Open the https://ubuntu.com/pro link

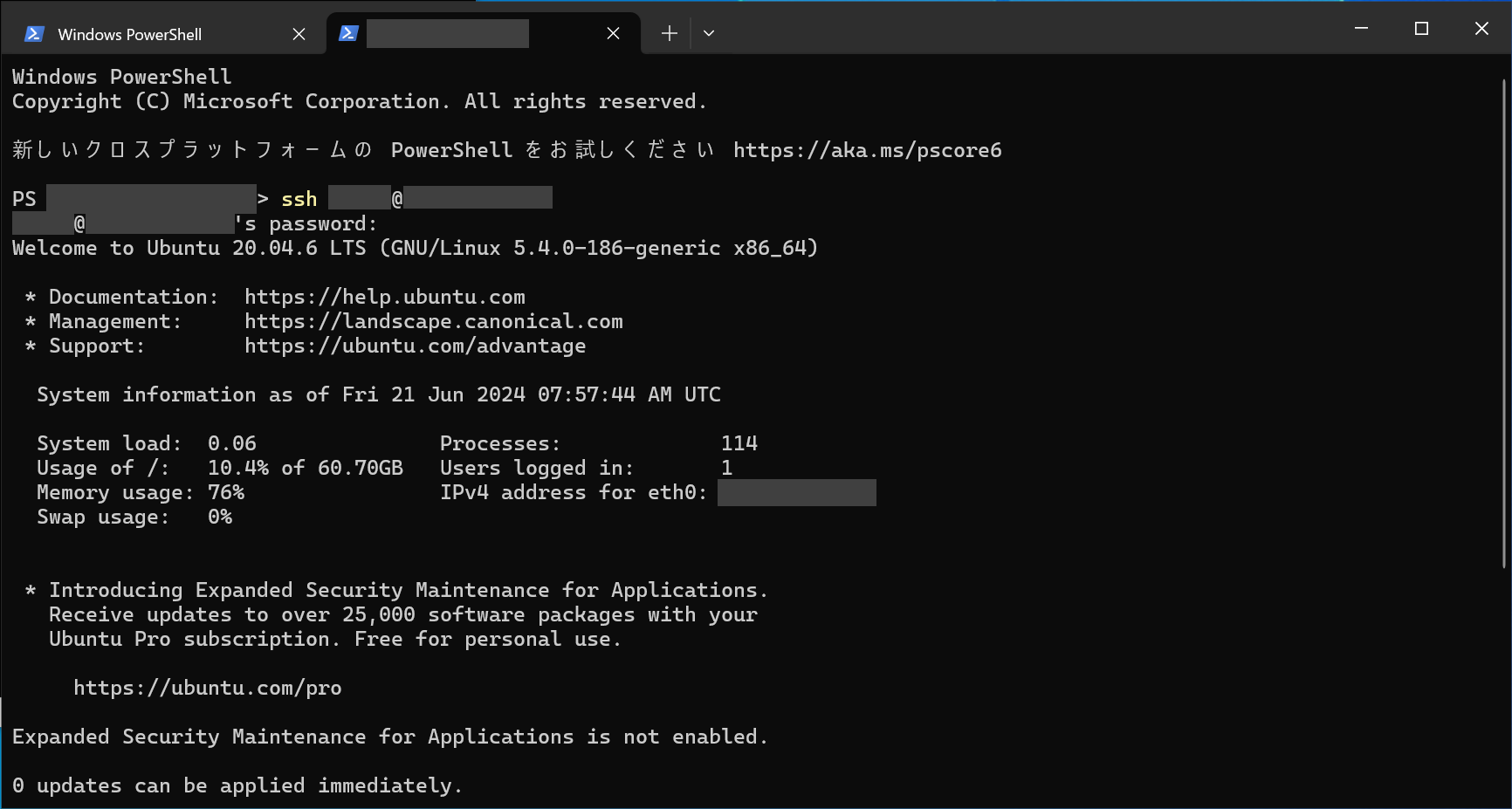207,688
